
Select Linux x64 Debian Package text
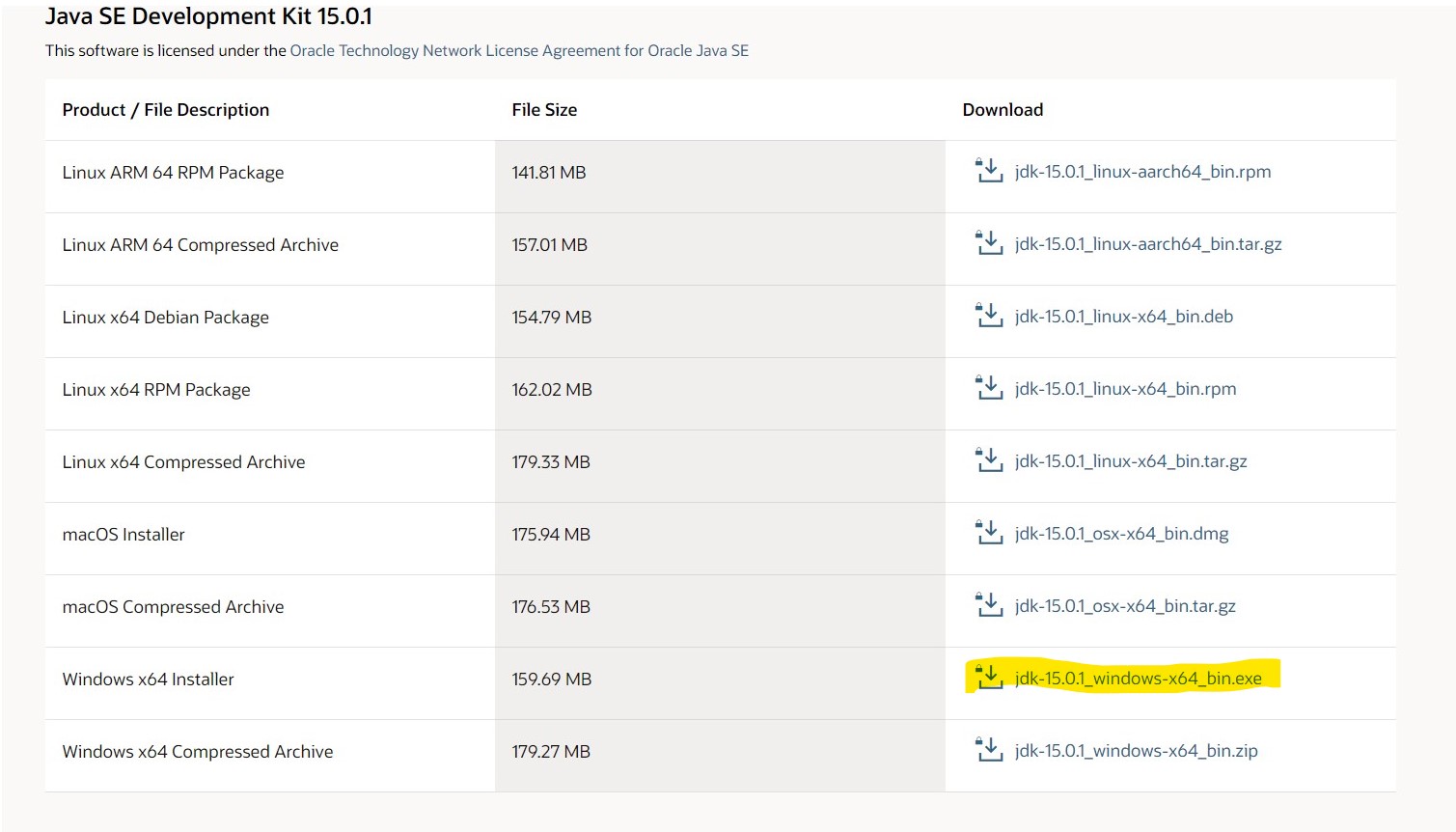tap(166, 318)
